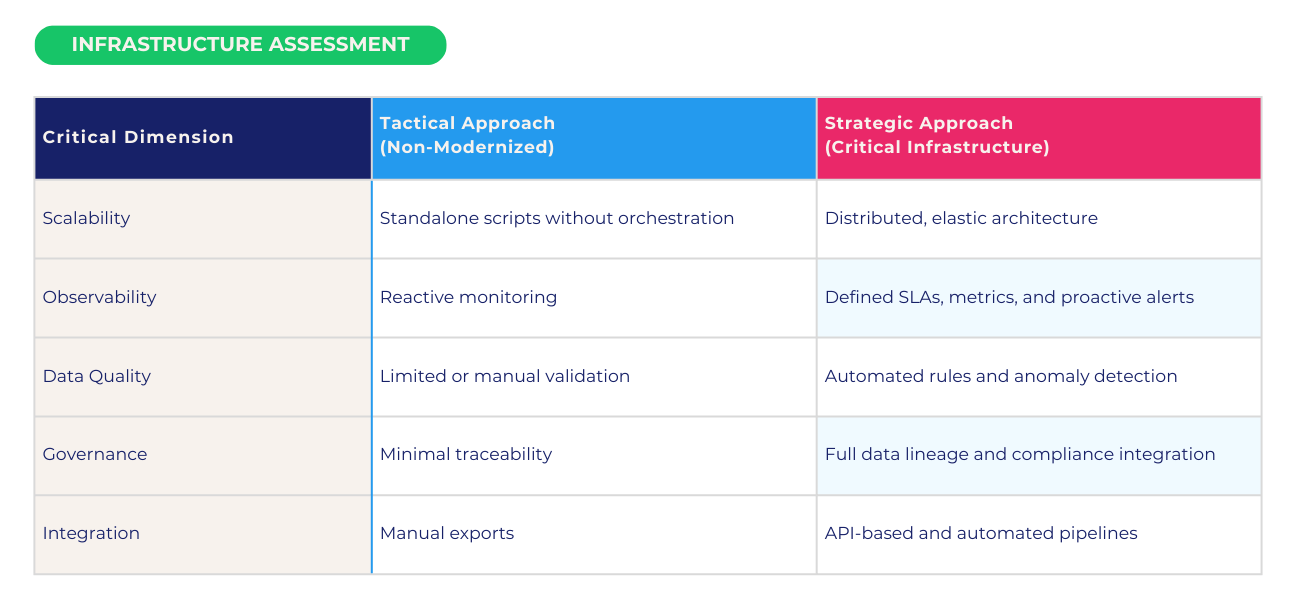Select the Scalability row label

(86, 218)
